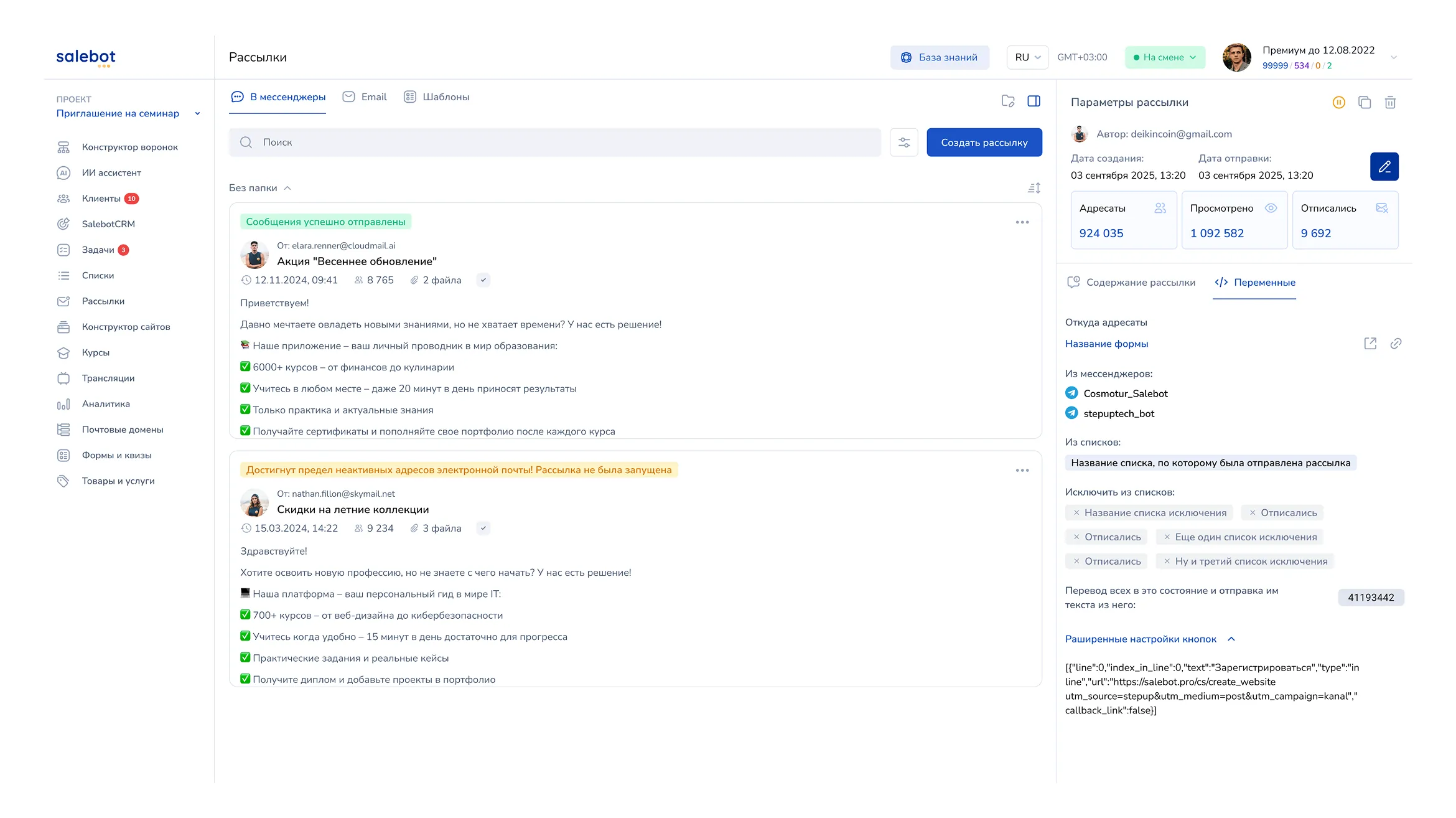Image resolution: width=1456 pixels, height=818 pixels.
Task: Open "Содержание рассылки" tab
Action: pyautogui.click(x=1131, y=283)
